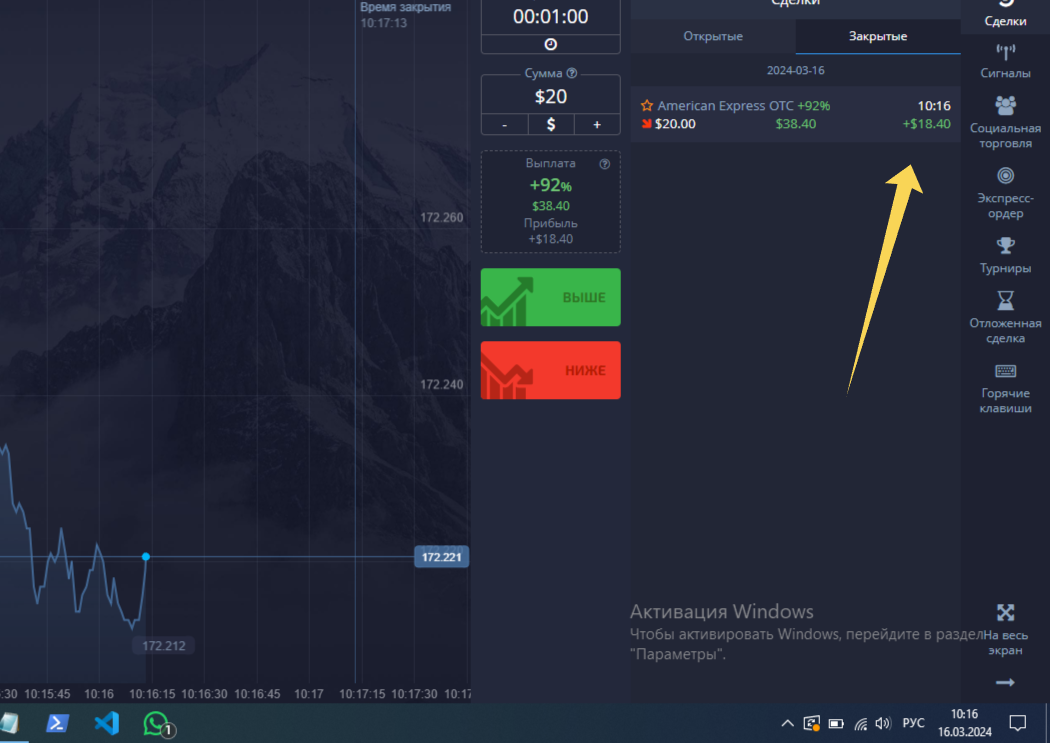
Task: Switch time mode via clock icon button
Action: pyautogui.click(x=550, y=44)
